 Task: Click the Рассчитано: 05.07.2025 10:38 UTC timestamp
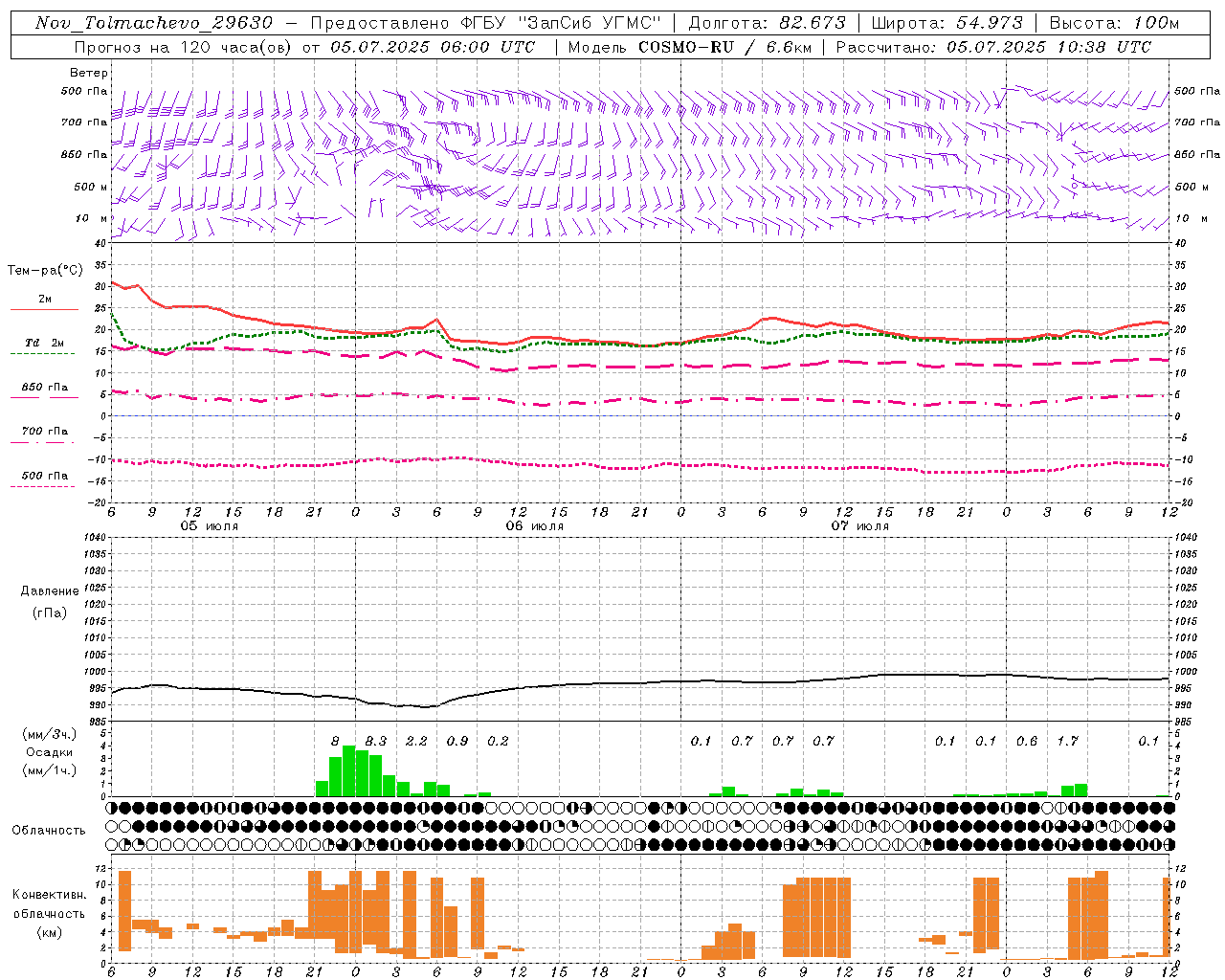click(993, 47)
